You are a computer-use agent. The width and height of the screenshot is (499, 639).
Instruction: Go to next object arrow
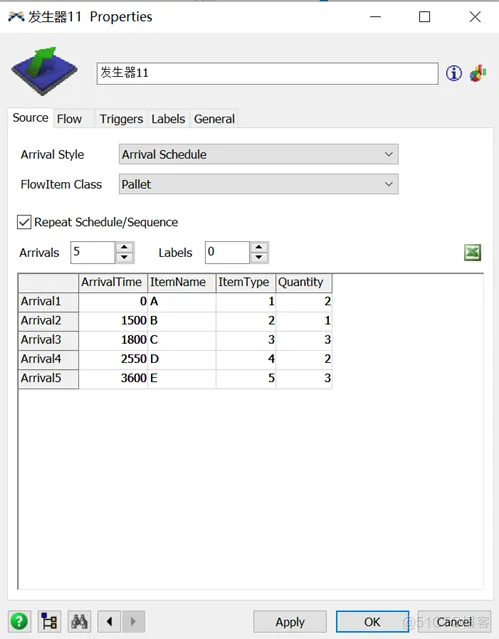(x=133, y=621)
